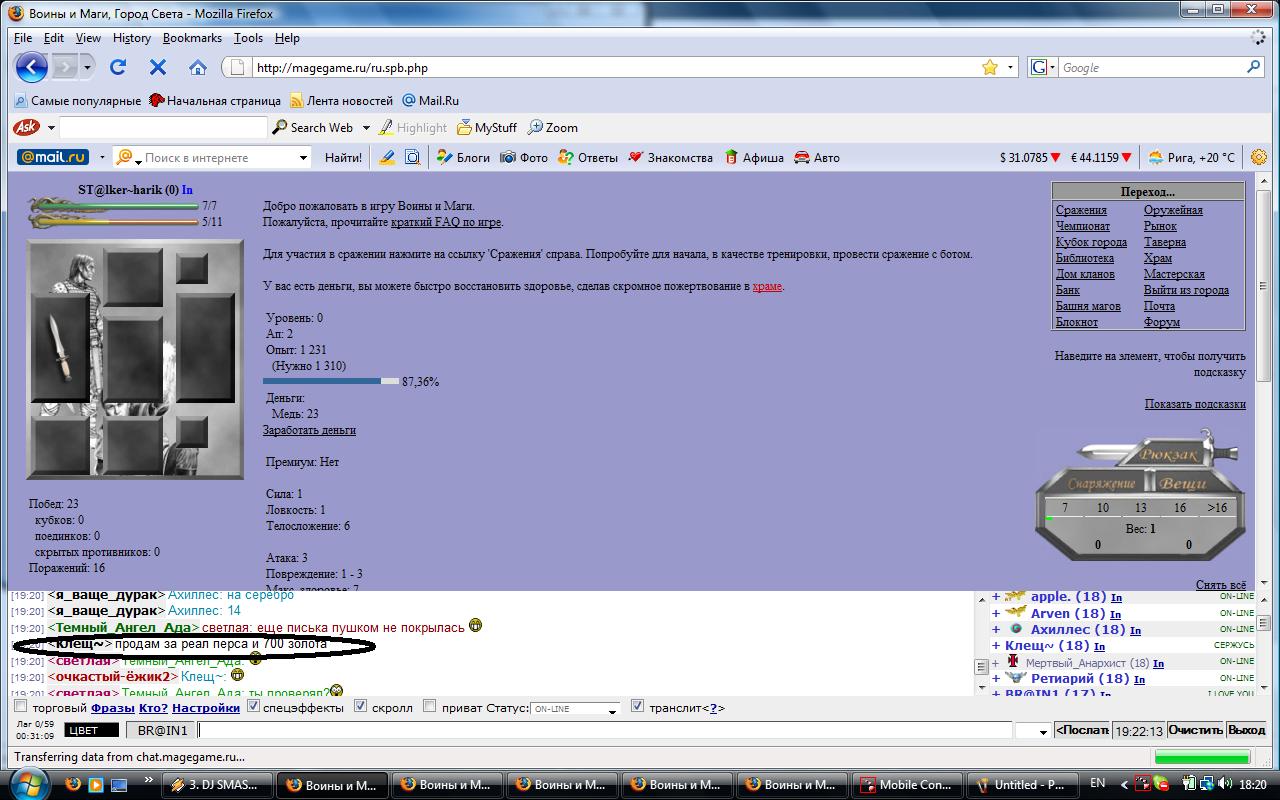Reload the page with the refresh icon
The image size is (1280, 800).
pyautogui.click(x=118, y=67)
